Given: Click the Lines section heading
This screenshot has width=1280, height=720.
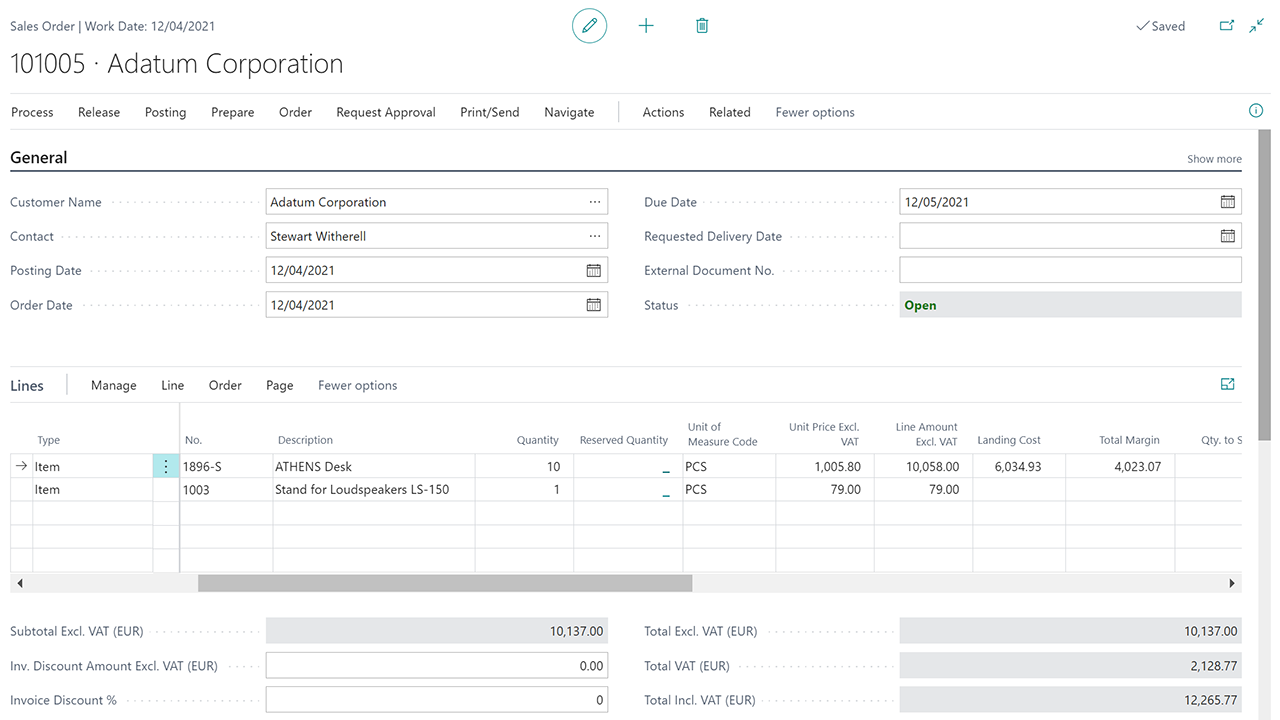Looking at the screenshot, I should 27,385.
